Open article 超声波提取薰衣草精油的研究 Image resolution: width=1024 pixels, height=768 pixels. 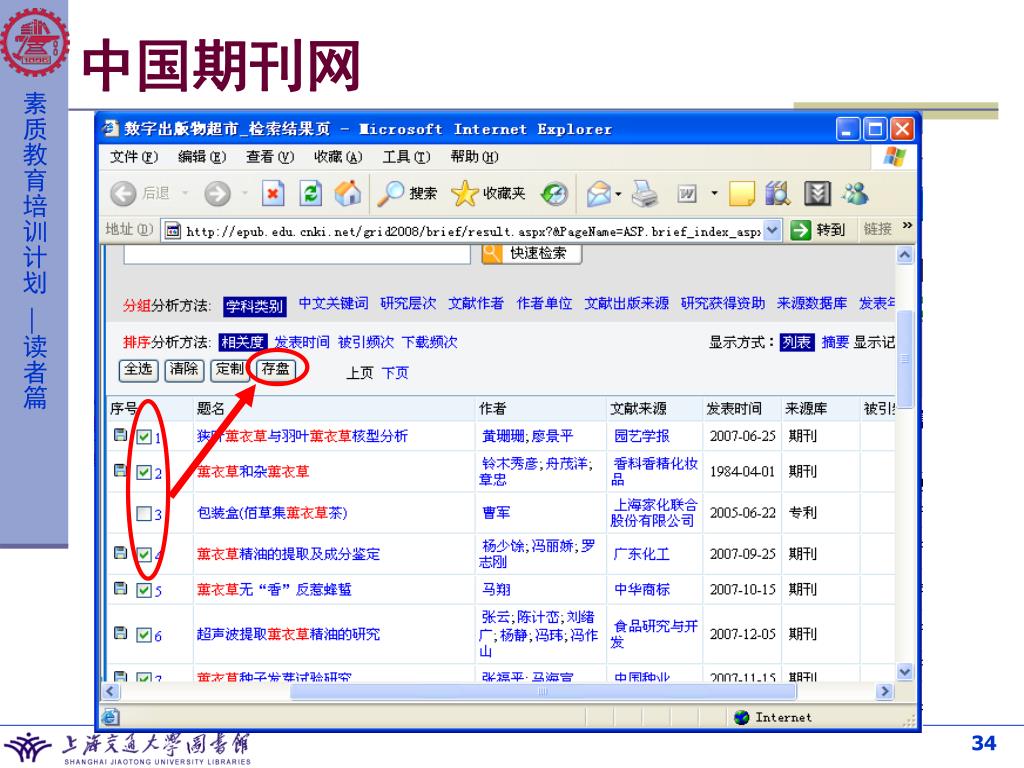288,634
